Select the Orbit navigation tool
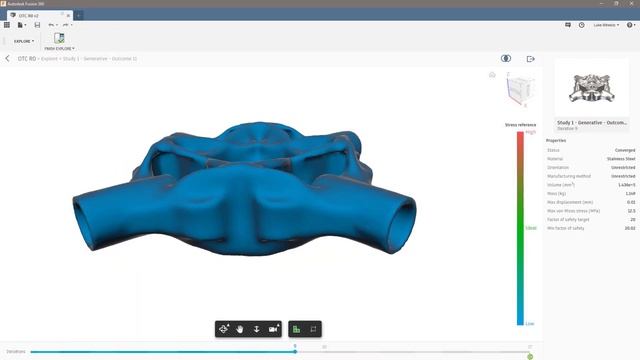Image resolution: width=640 pixels, height=360 pixels. pos(224,329)
